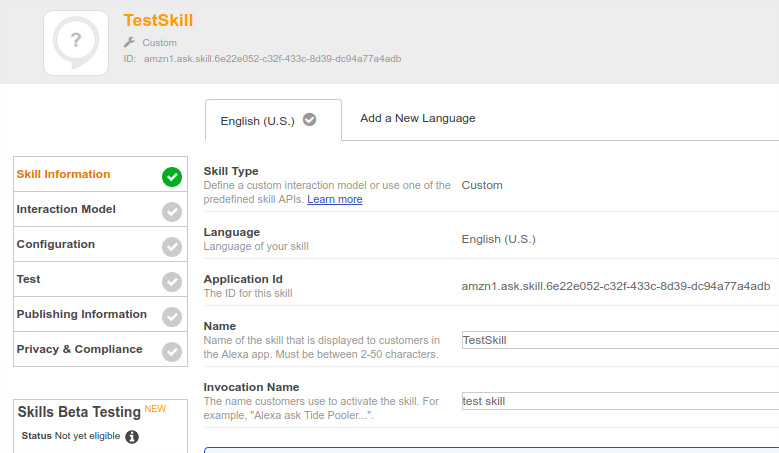This screenshot has height=453, width=779.
Task: Open the Publishing Information section
Action: pos(82,315)
